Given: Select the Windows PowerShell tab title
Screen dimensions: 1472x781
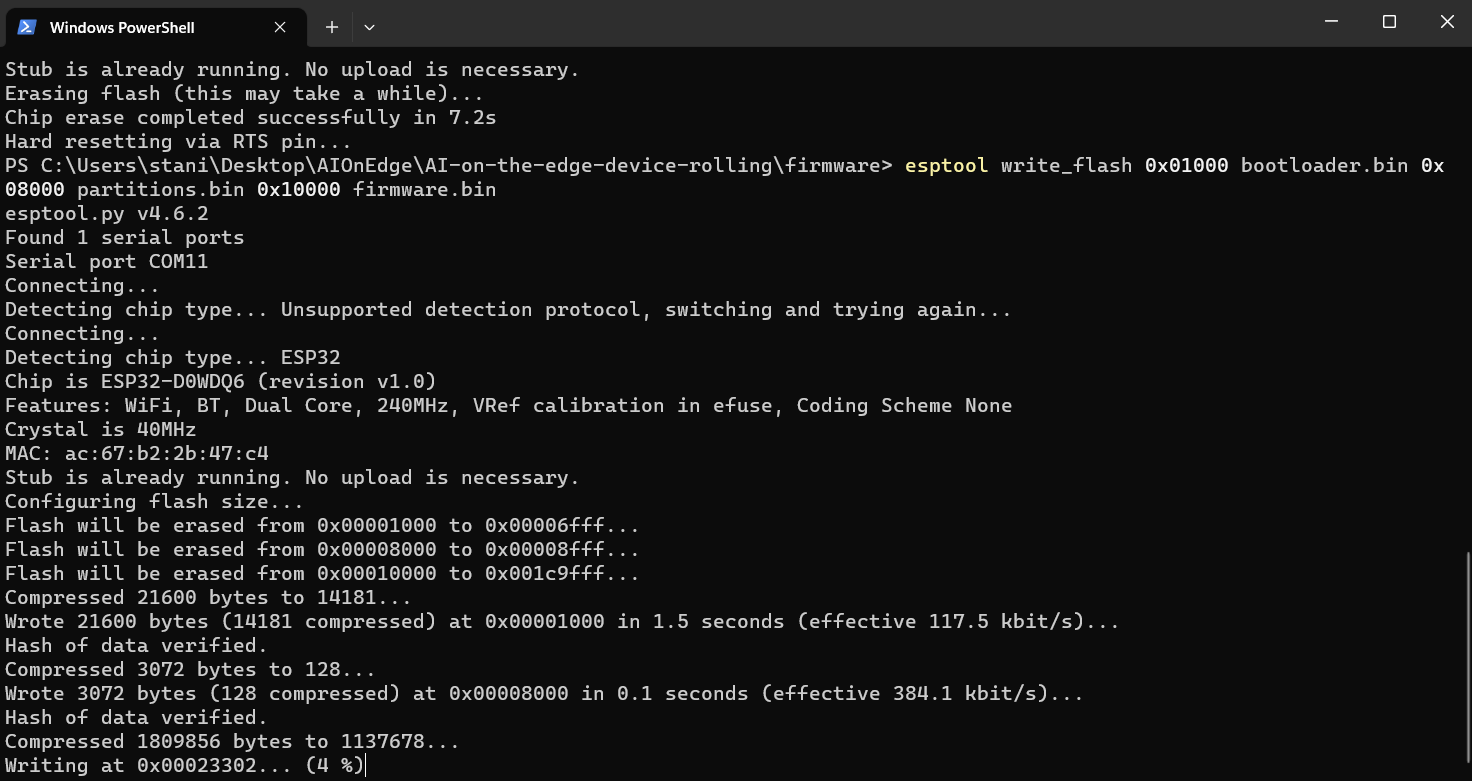Looking at the screenshot, I should coord(122,27).
